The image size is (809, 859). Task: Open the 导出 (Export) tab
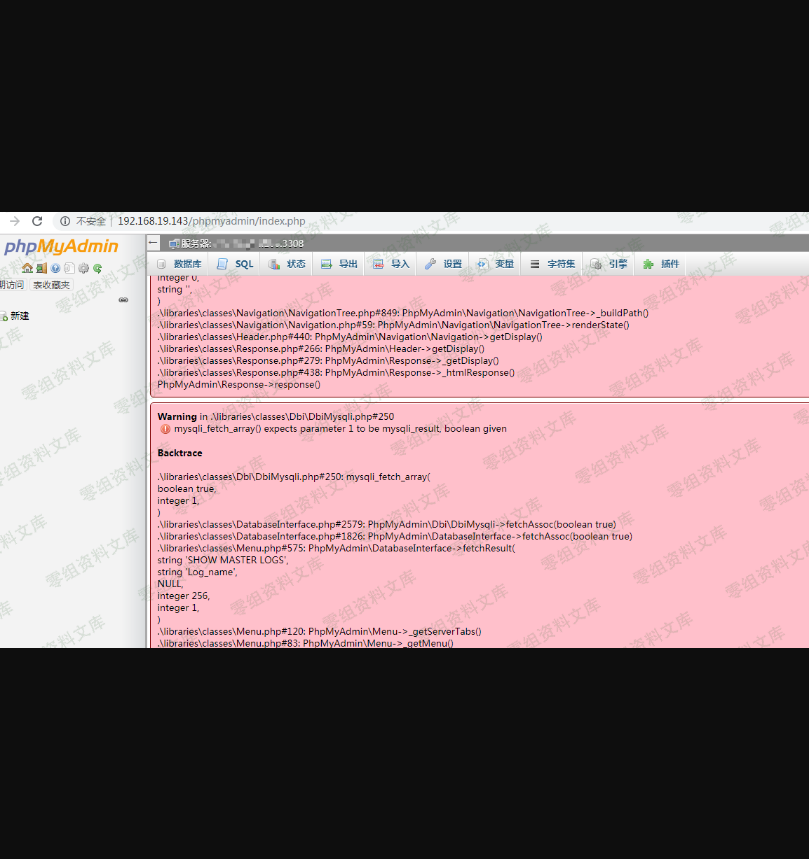pos(339,264)
